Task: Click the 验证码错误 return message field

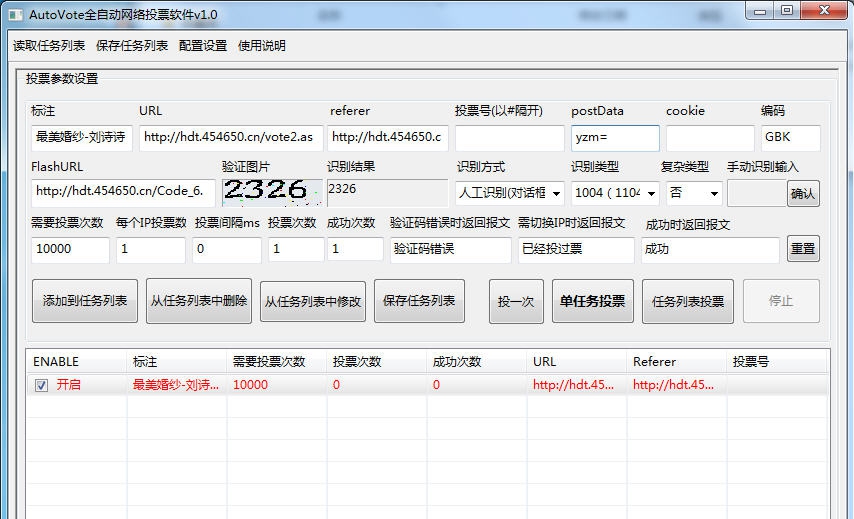Action: [x=450, y=250]
